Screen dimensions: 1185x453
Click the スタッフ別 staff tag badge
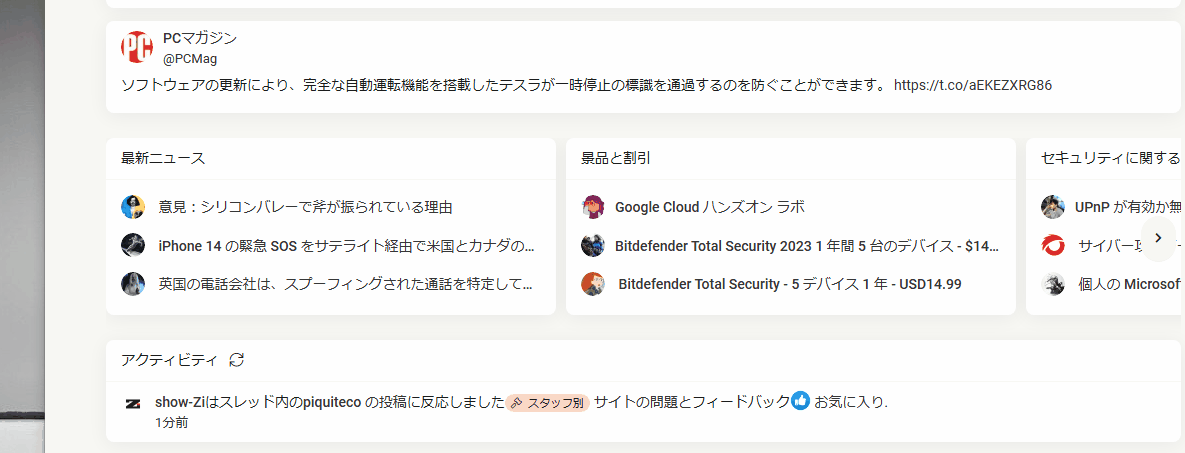click(548, 403)
